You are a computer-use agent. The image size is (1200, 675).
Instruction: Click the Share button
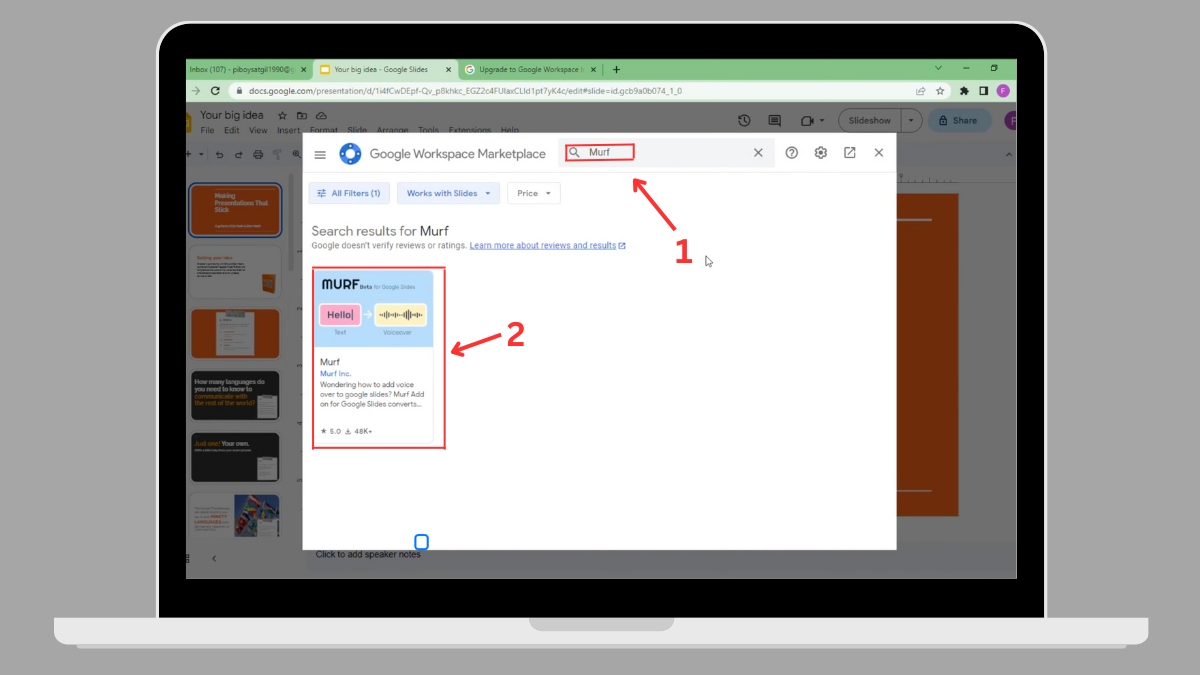pyautogui.click(x=957, y=120)
